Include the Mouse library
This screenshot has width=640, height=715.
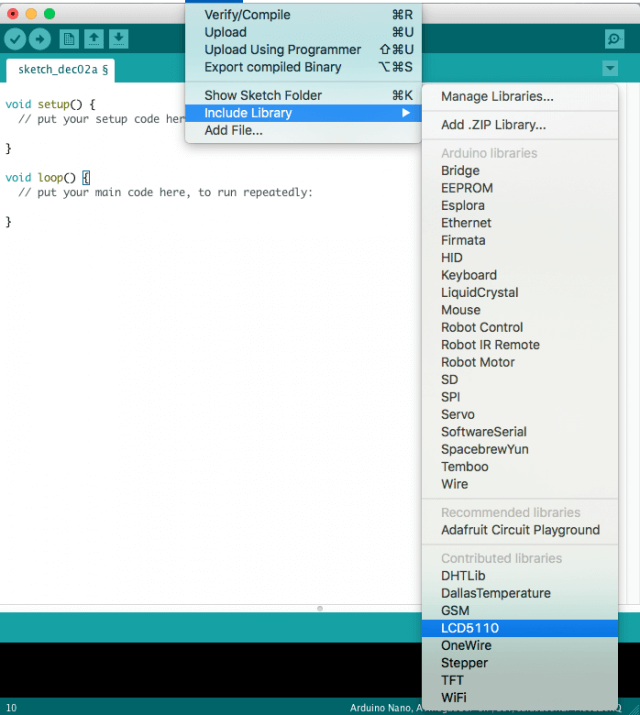(520, 310)
